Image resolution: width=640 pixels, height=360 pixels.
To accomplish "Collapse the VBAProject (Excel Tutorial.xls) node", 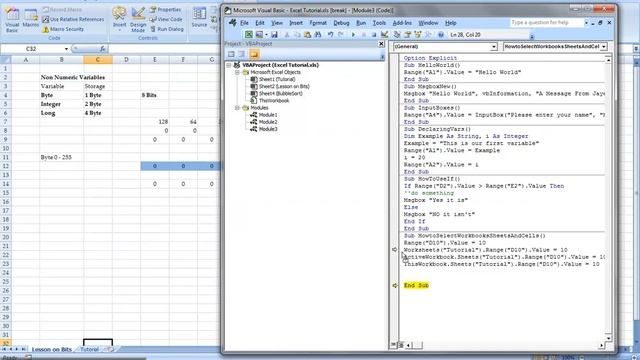I will (229, 65).
